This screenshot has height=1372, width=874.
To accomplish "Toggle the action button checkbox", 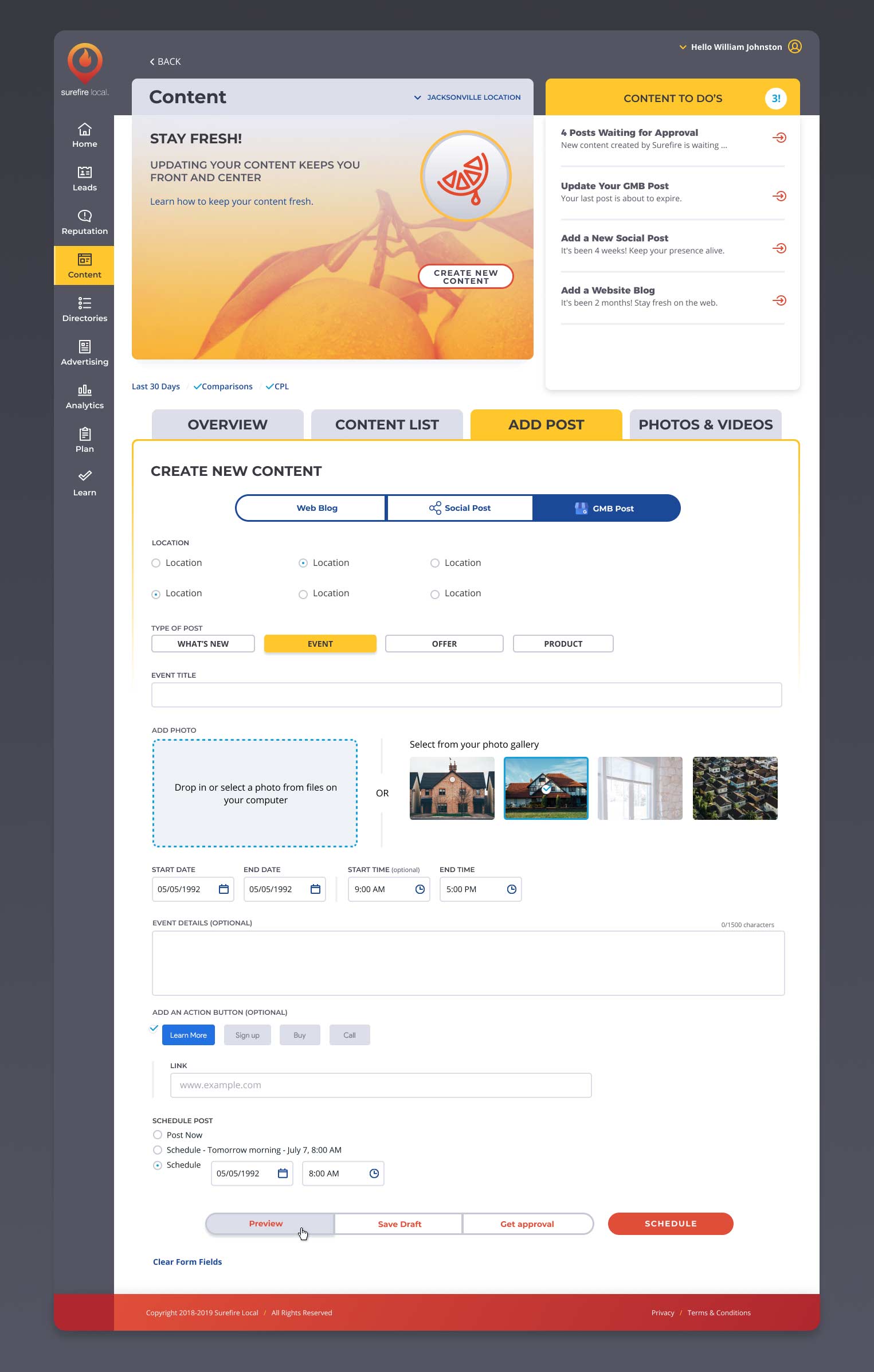I will click(154, 1028).
